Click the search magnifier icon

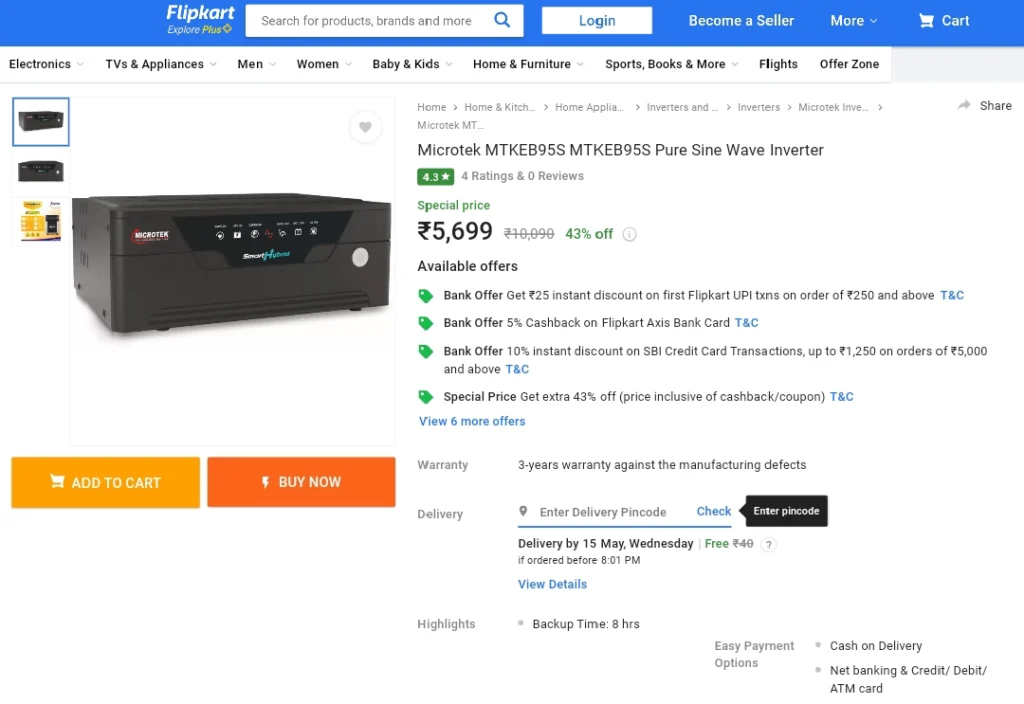(x=502, y=20)
